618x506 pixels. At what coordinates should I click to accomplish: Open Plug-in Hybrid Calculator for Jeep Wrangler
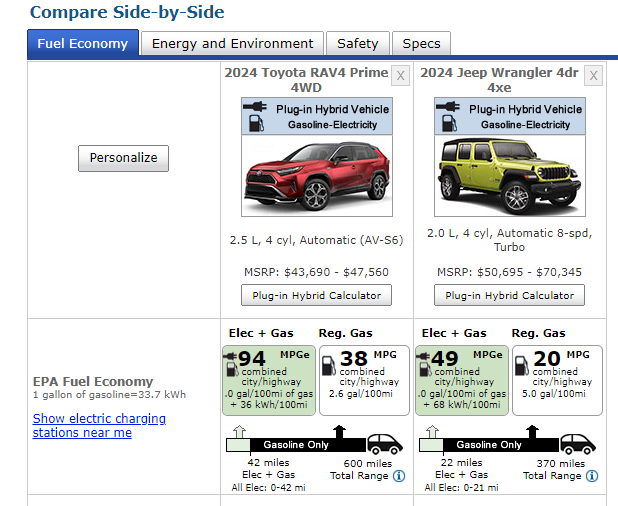pos(509,295)
